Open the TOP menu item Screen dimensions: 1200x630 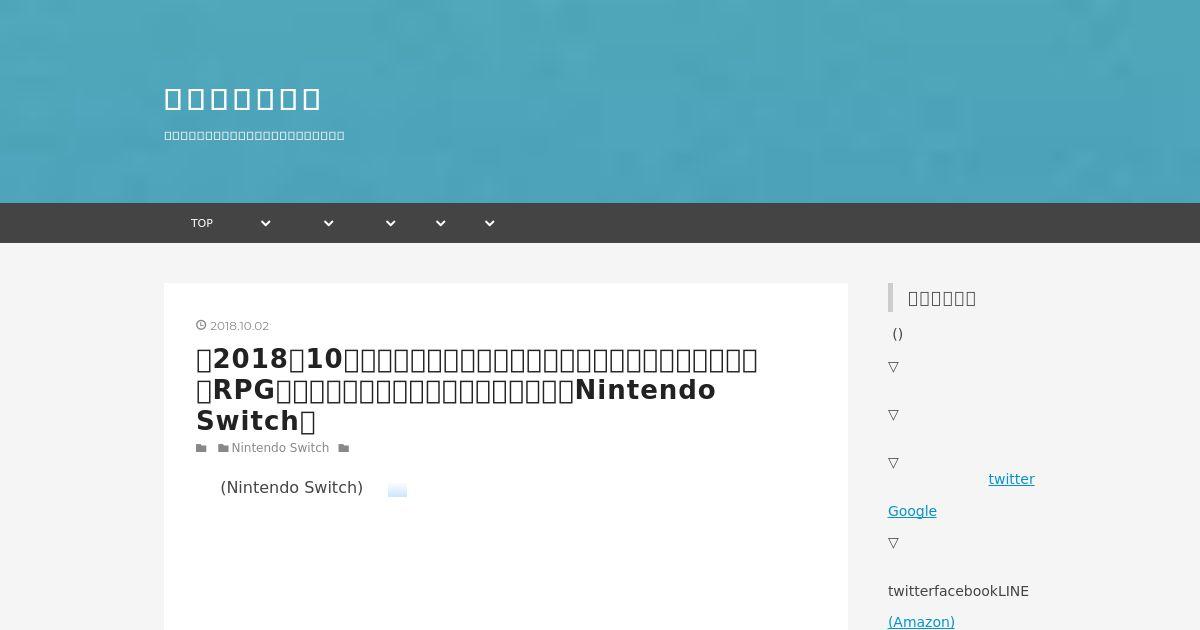click(x=202, y=223)
